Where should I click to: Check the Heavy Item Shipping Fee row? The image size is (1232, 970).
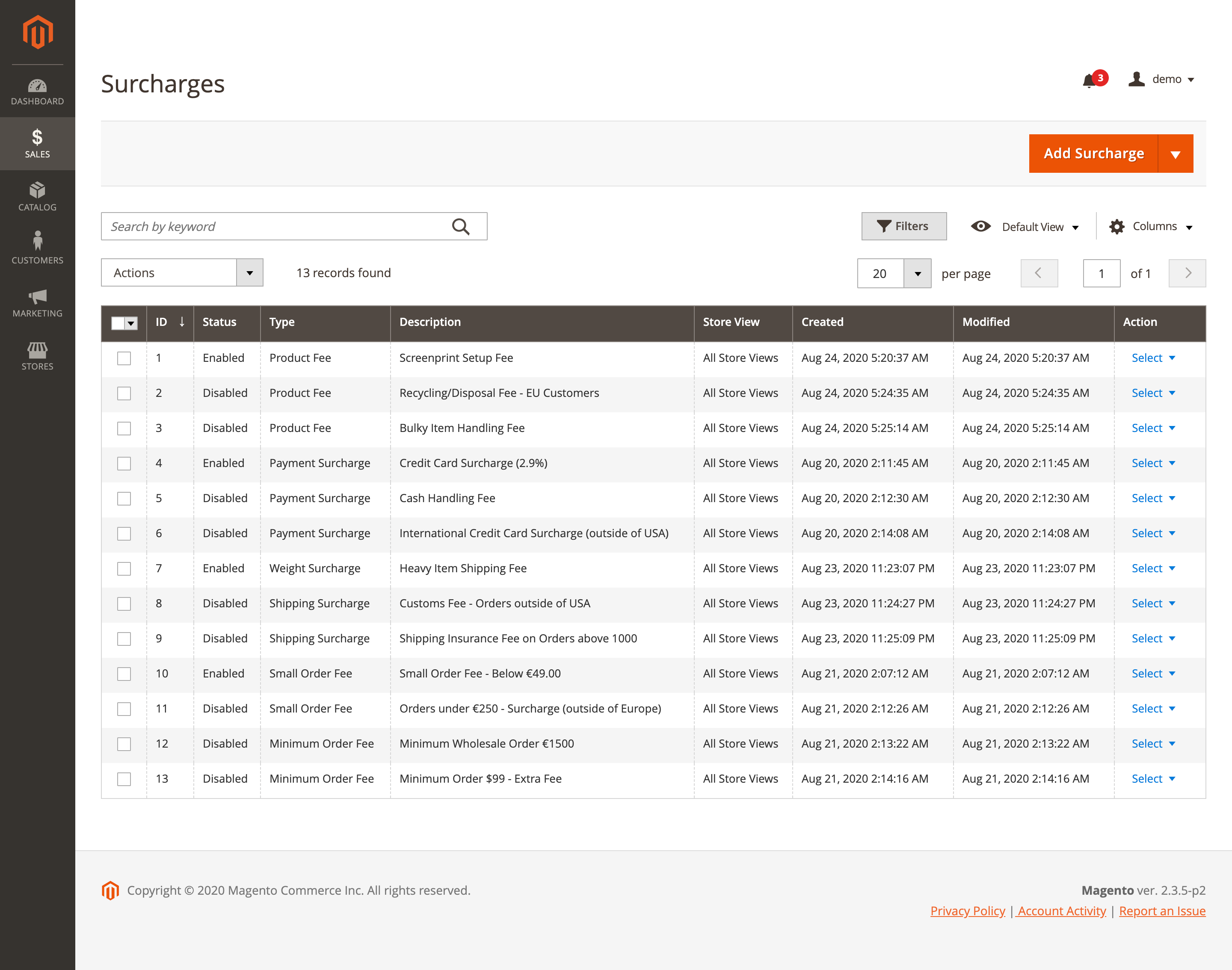[124, 569]
